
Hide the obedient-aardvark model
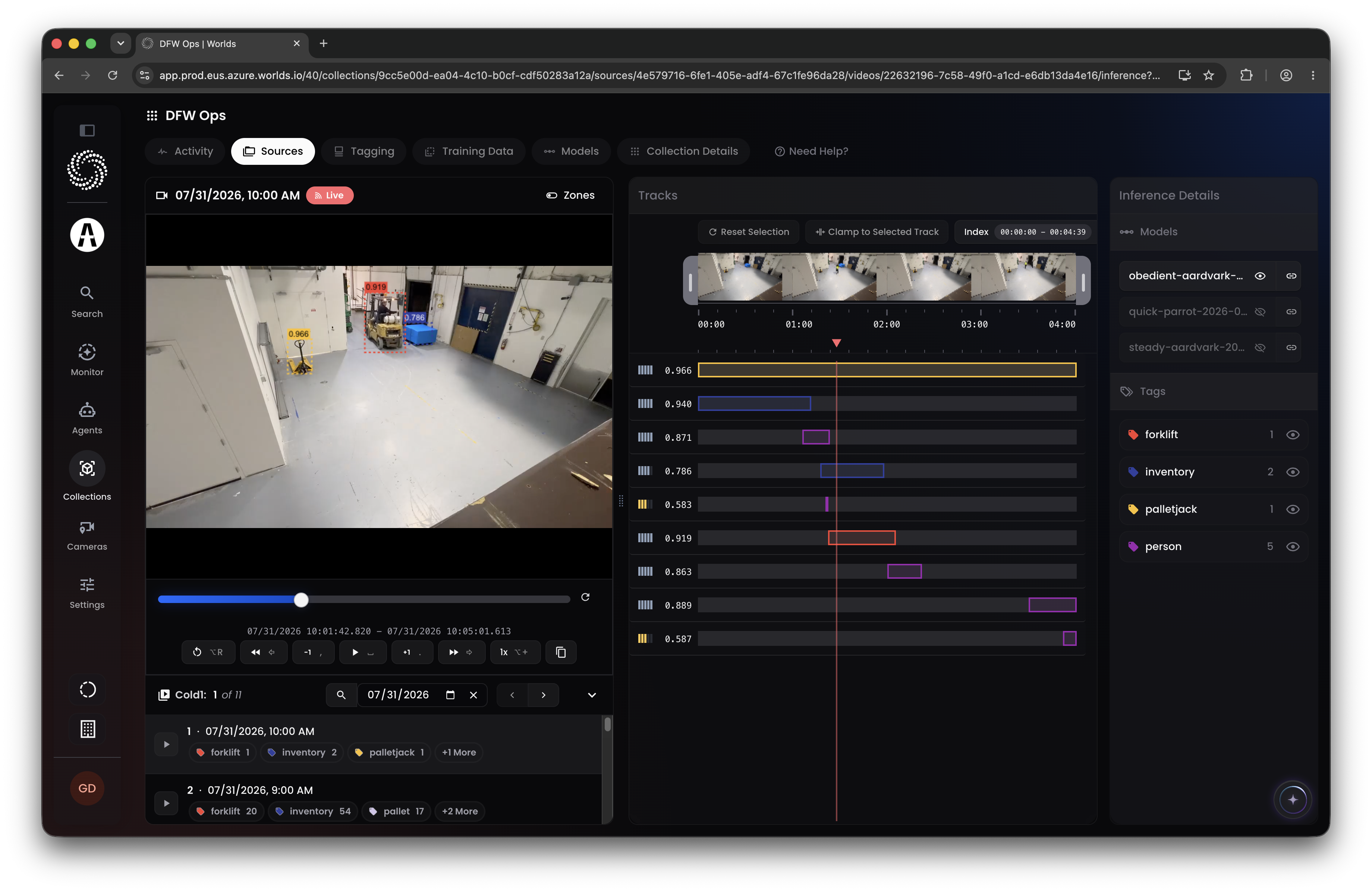point(1259,276)
